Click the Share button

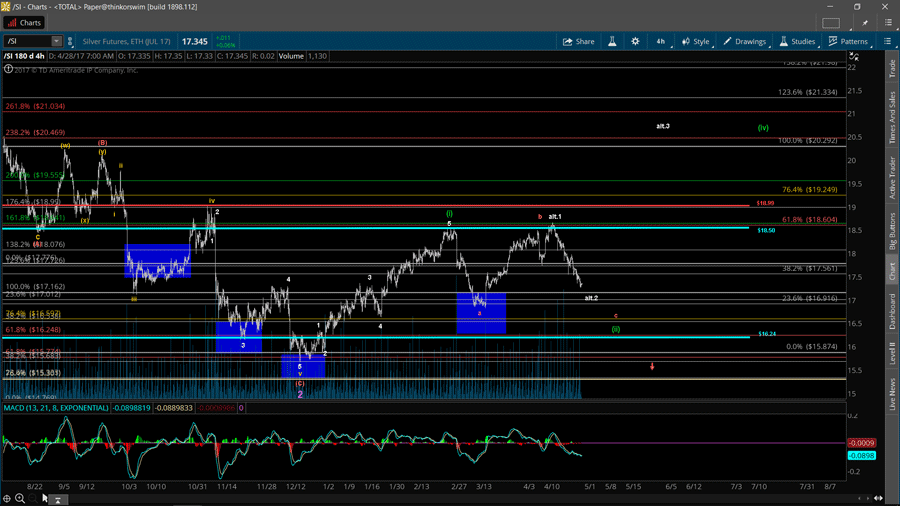pyautogui.click(x=578, y=42)
